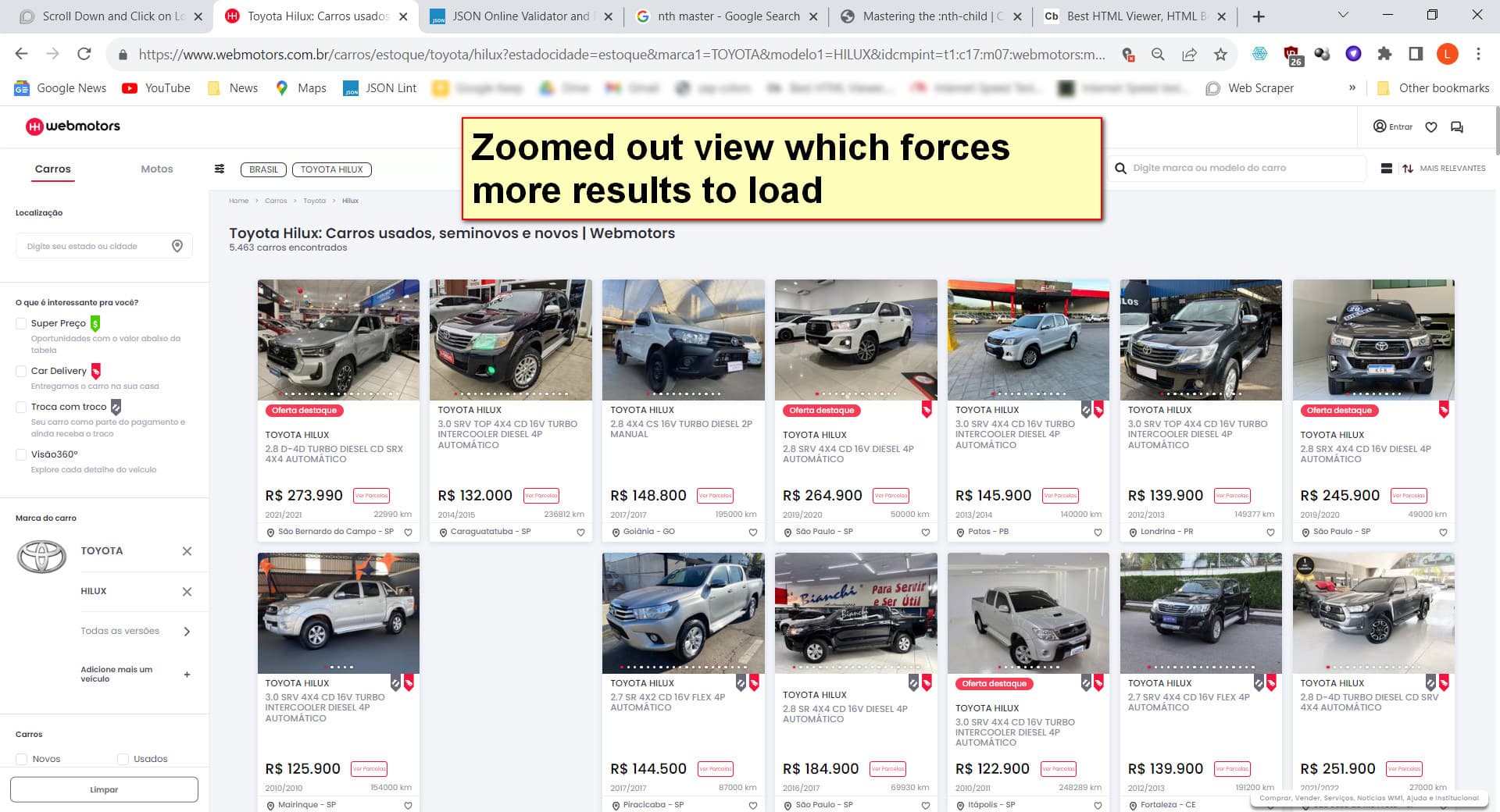Switch to the Motos tab

click(157, 169)
